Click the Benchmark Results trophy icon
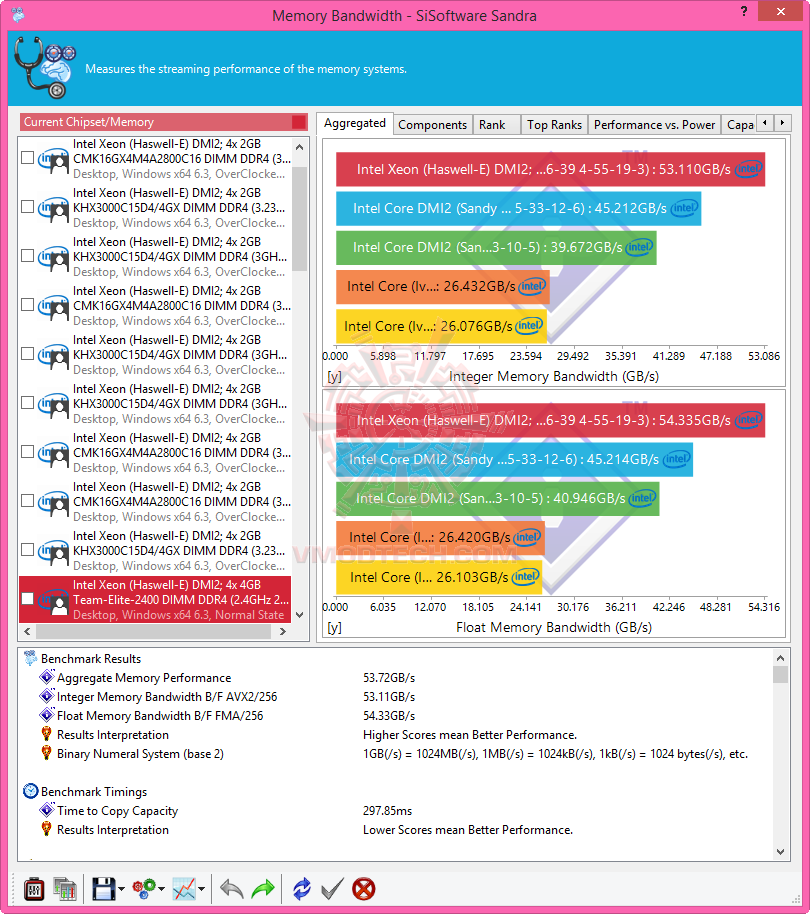The image size is (810, 914). tap(30, 658)
